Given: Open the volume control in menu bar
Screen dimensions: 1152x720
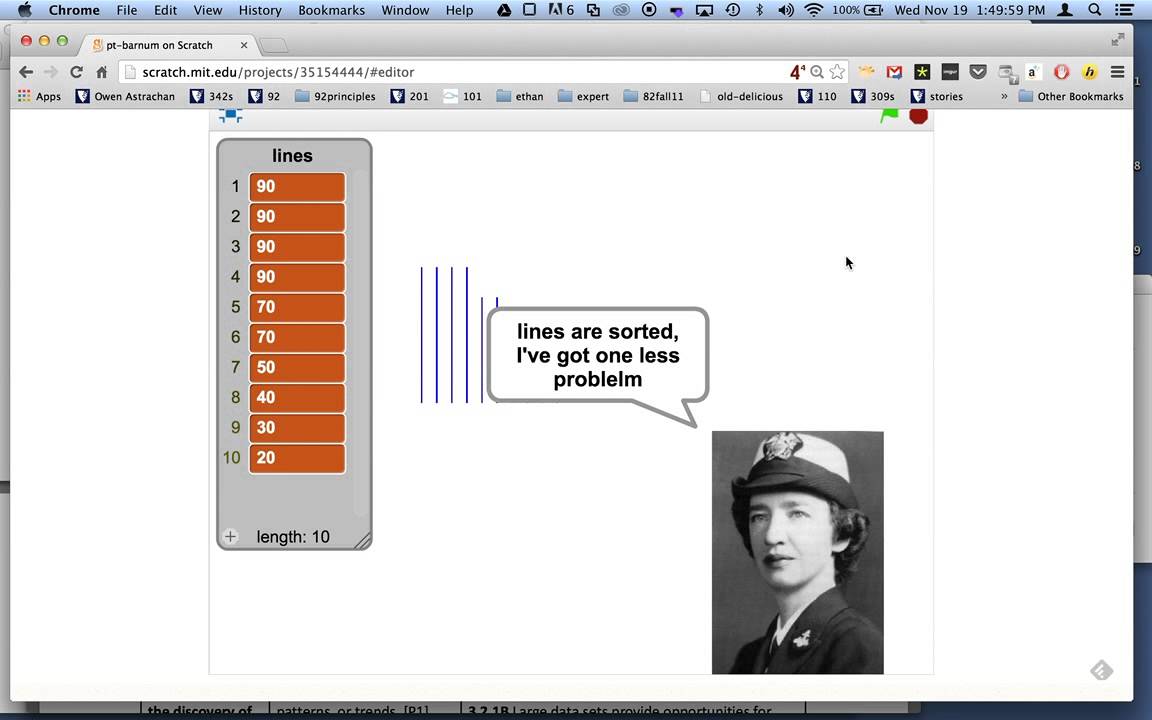Looking at the screenshot, I should [785, 10].
